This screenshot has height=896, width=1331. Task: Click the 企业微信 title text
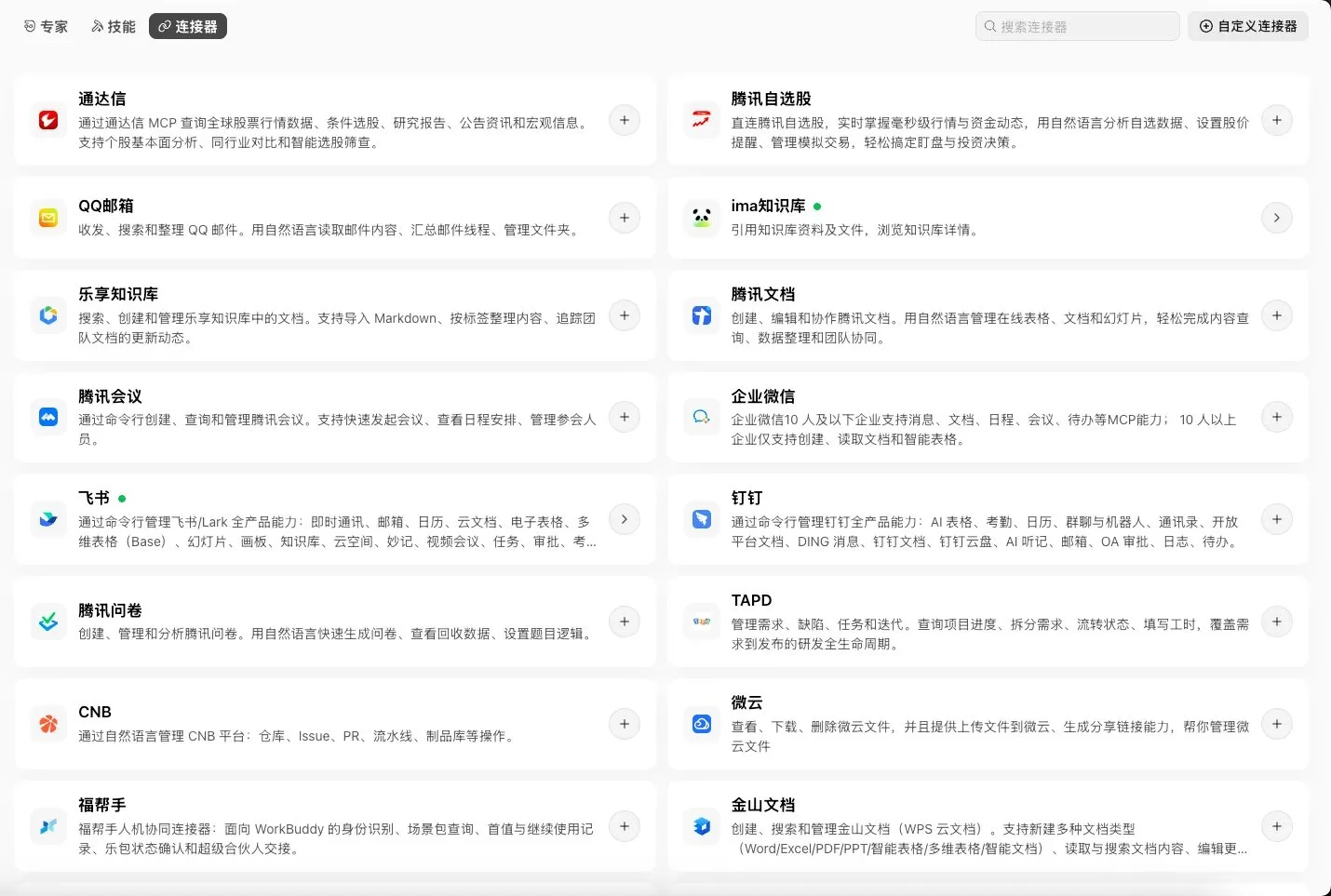pyautogui.click(x=763, y=396)
